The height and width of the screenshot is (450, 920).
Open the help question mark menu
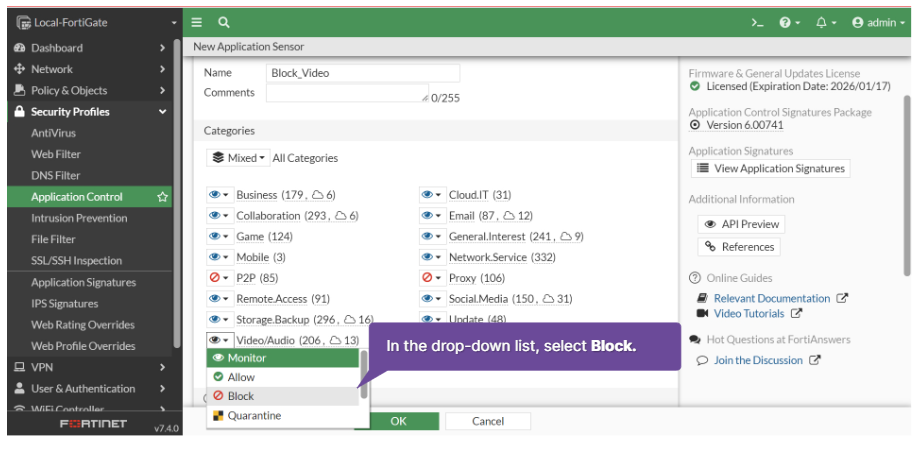[790, 23]
